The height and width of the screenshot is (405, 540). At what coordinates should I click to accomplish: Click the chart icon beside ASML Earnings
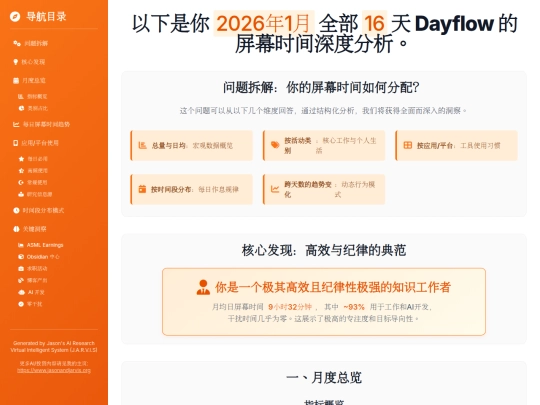[21, 245]
